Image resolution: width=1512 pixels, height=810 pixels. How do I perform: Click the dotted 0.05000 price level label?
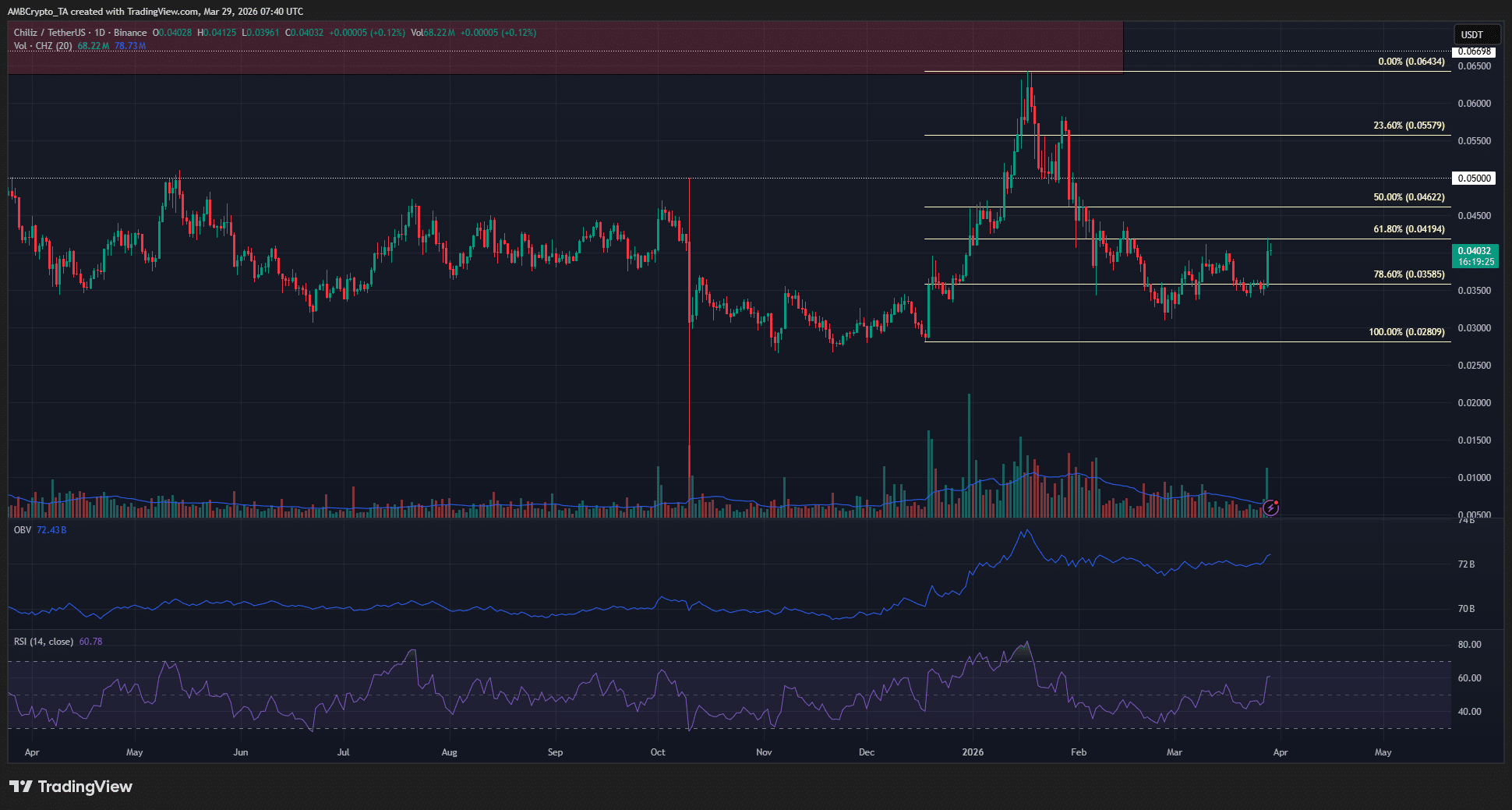1473,178
